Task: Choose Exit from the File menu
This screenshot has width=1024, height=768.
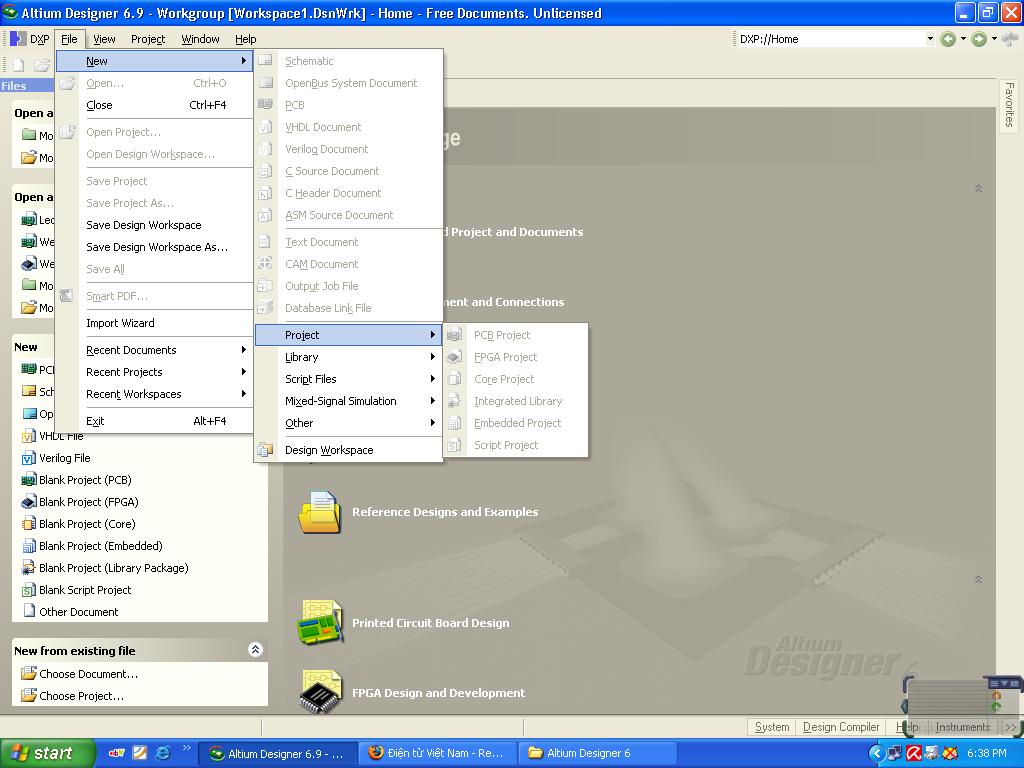Action: point(155,421)
